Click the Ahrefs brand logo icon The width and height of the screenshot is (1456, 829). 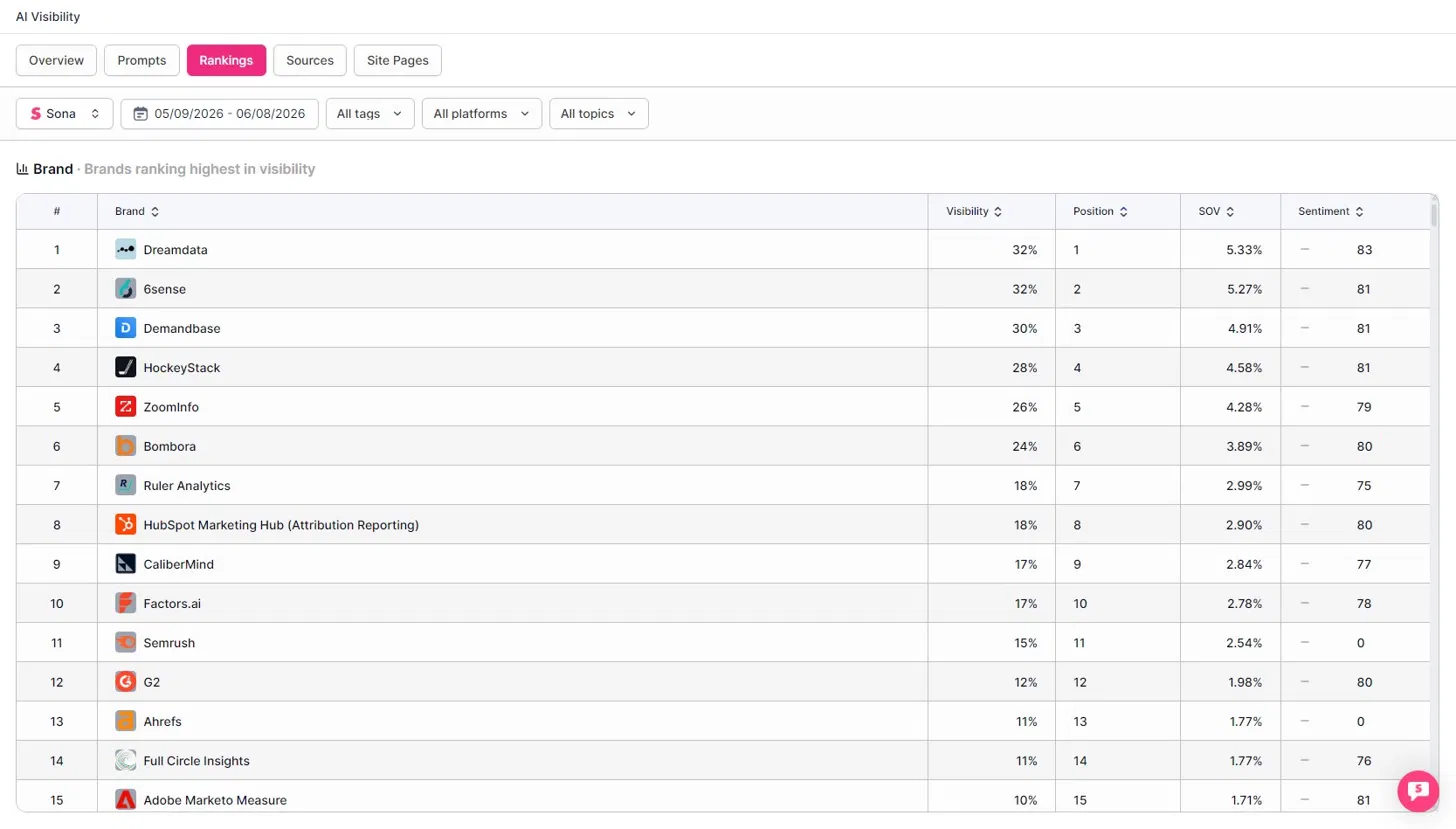(125, 722)
